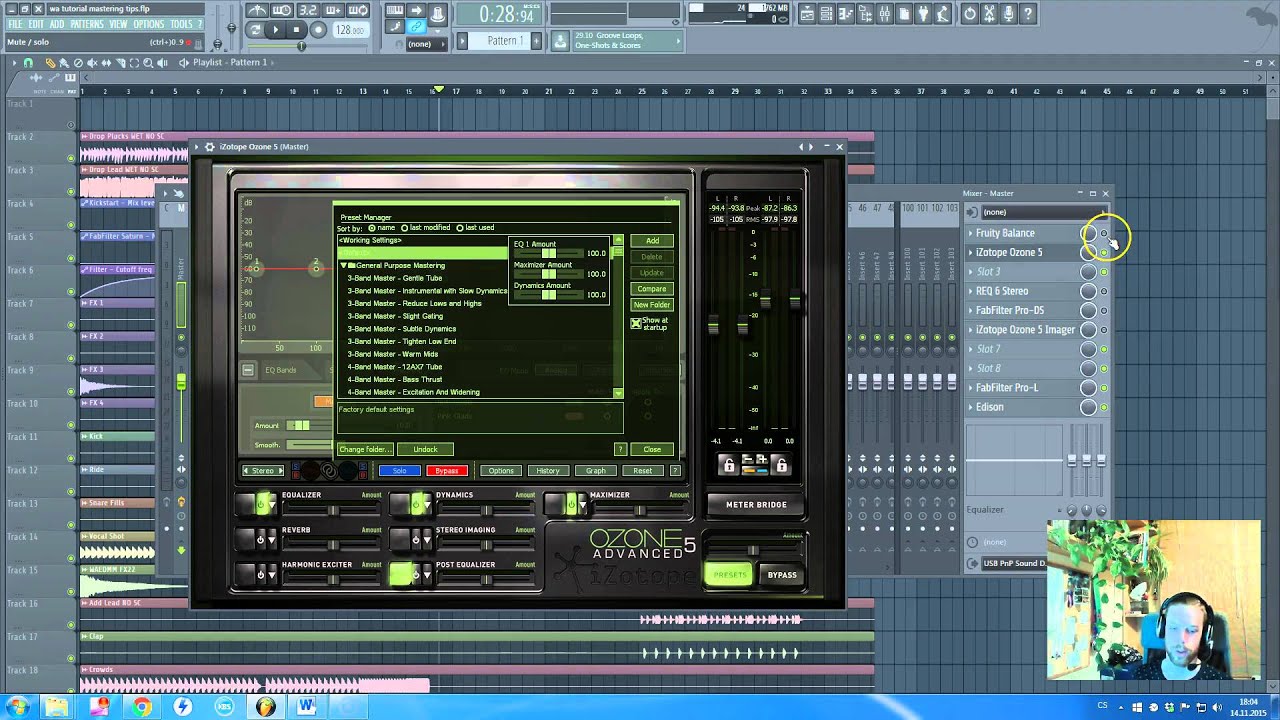Viewport: 1280px width, 720px height.
Task: Open the Mixer toolbar icon
Action: click(x=884, y=14)
